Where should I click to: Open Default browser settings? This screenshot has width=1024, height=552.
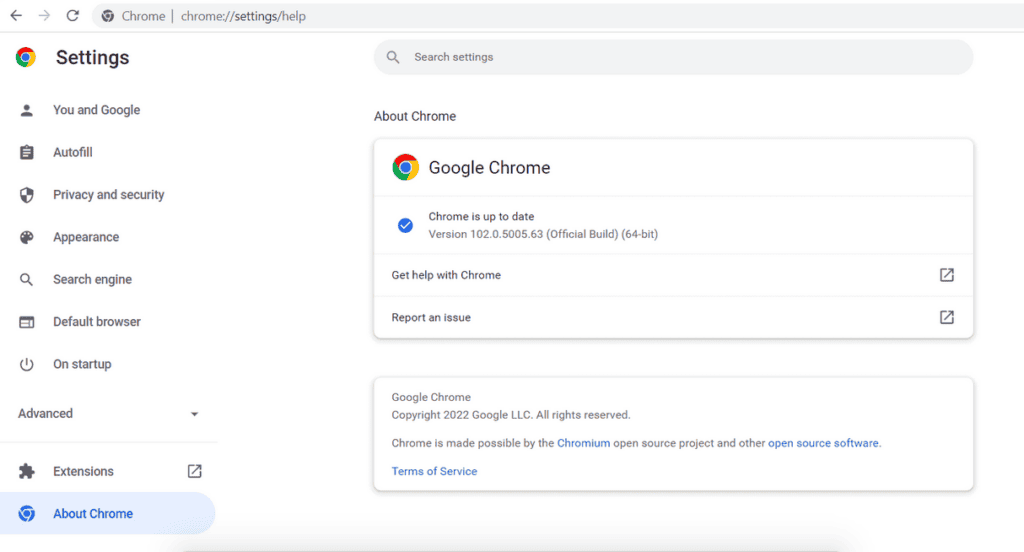[x=97, y=322]
